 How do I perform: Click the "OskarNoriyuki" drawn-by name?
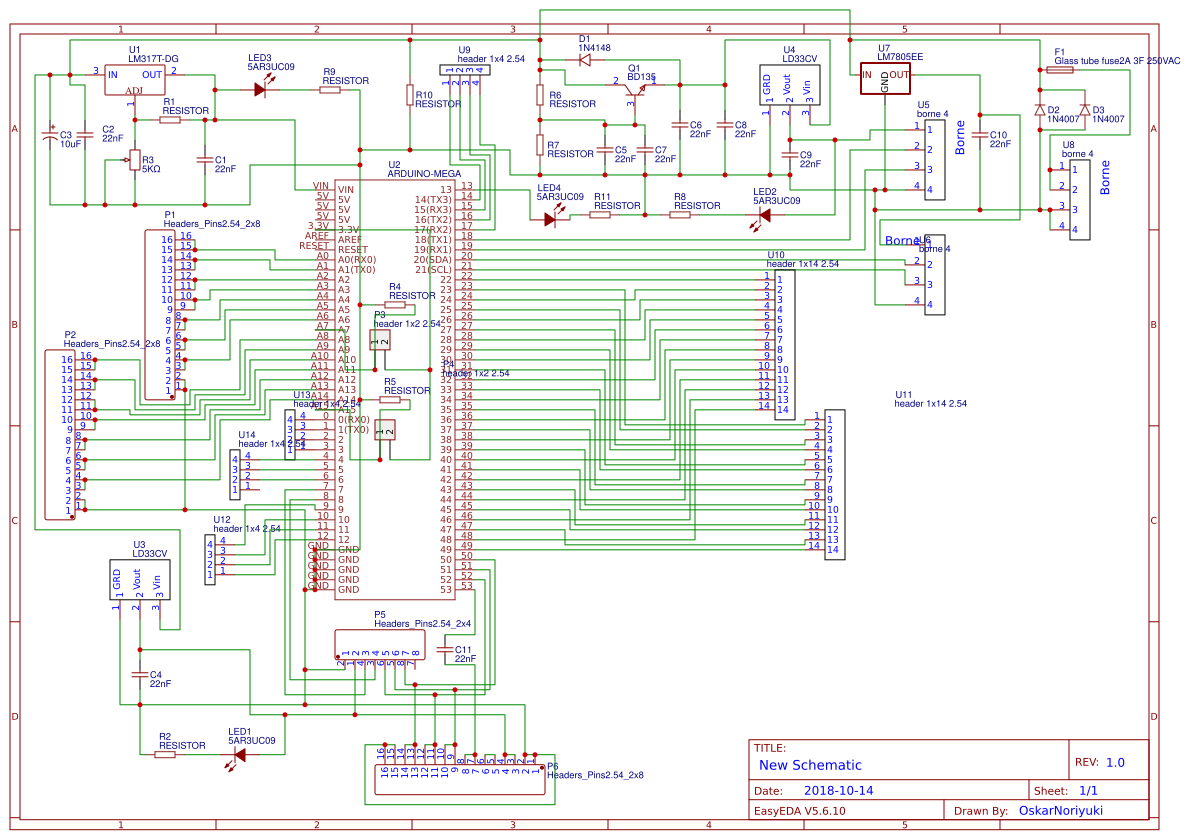coord(1061,810)
